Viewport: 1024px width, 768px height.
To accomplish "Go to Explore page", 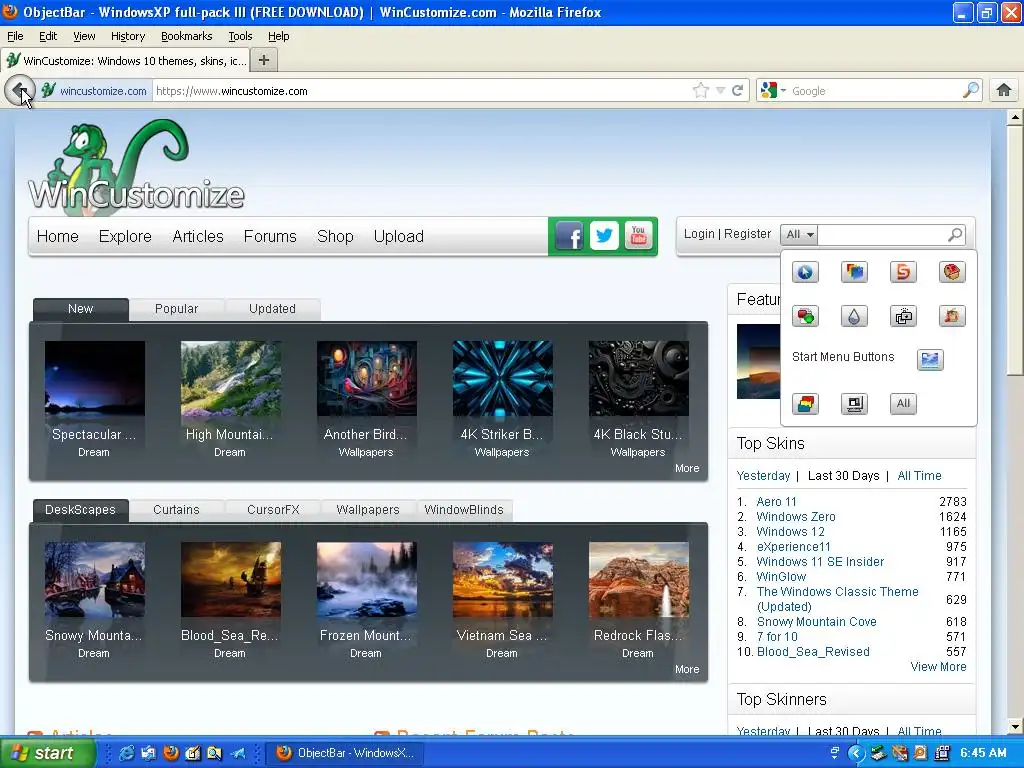I will pos(125,236).
